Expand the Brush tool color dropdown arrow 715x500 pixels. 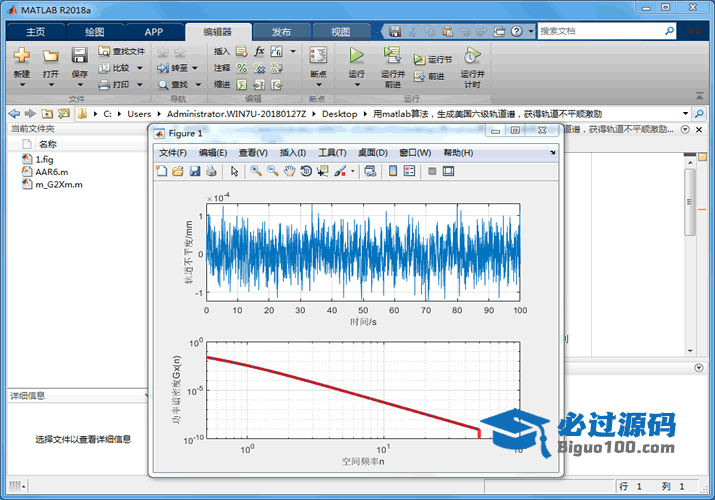352,172
